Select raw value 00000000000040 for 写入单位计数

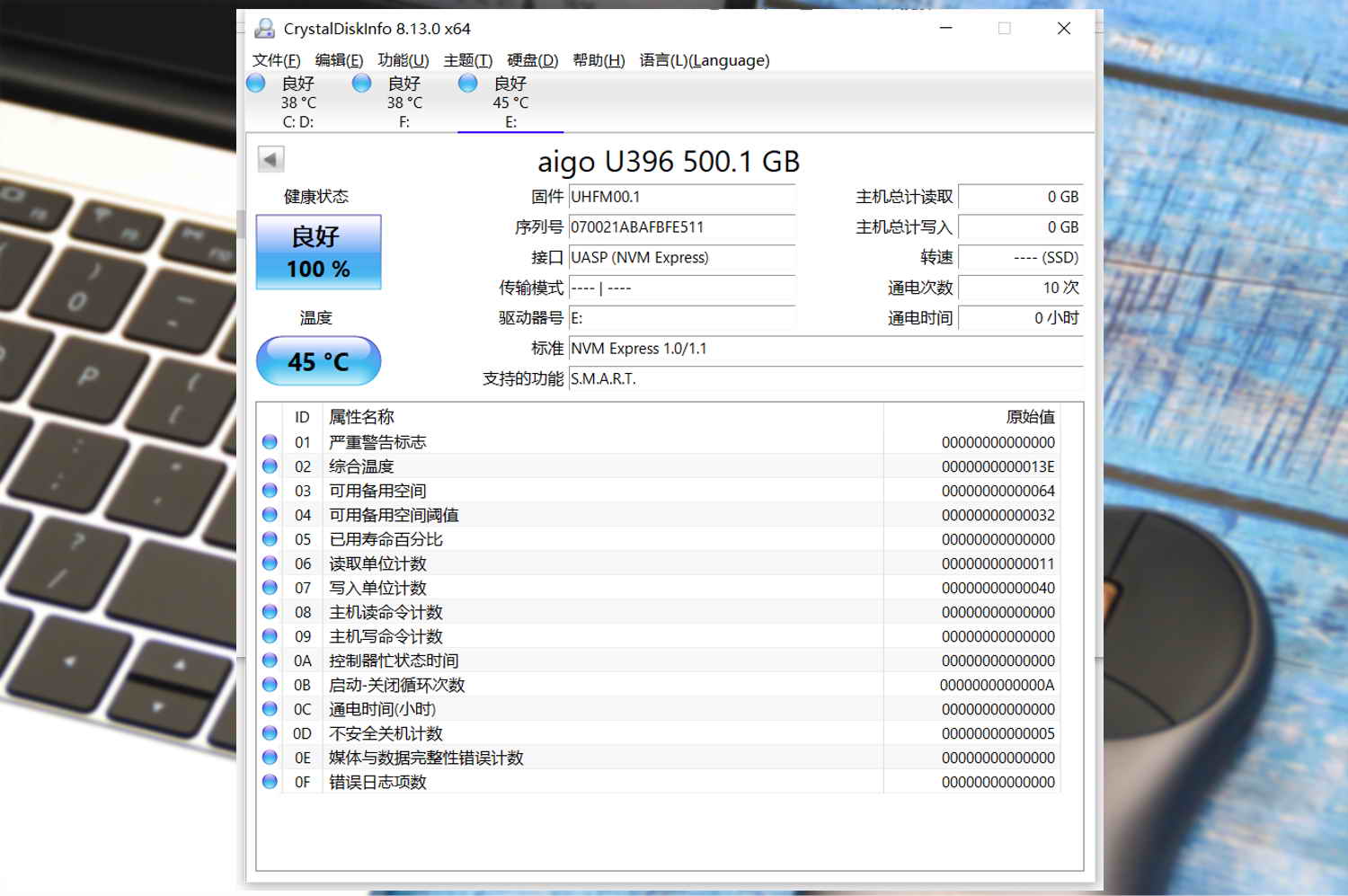click(x=998, y=588)
